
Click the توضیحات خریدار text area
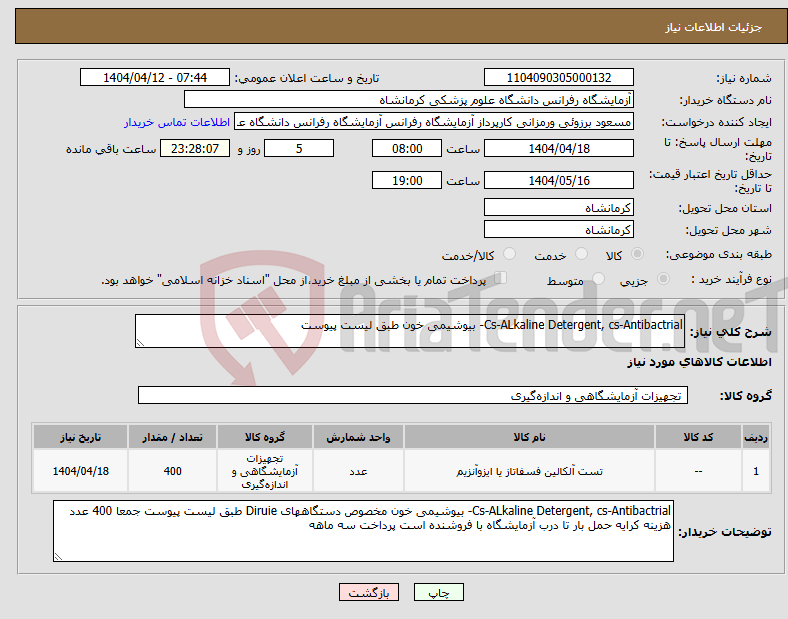[363, 531]
